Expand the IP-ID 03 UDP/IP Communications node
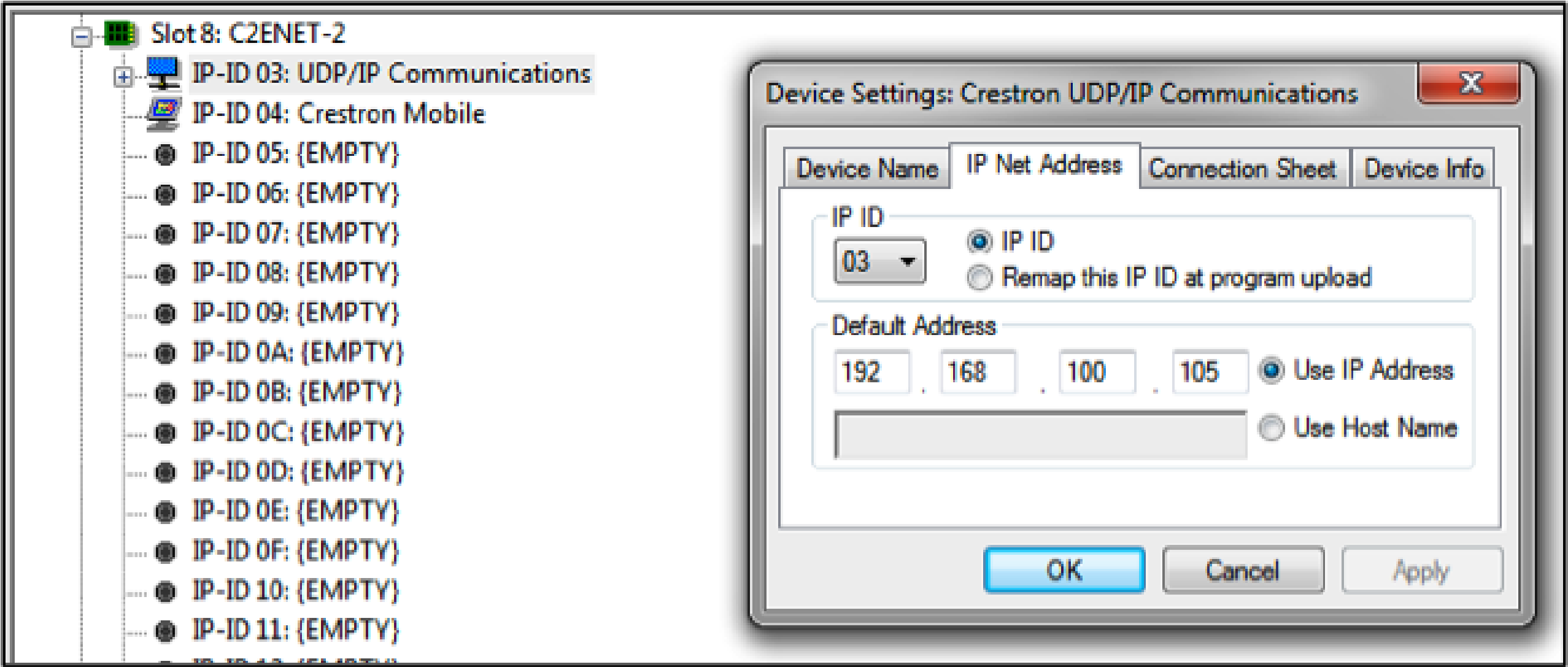The height and width of the screenshot is (667, 1568). 123,77
